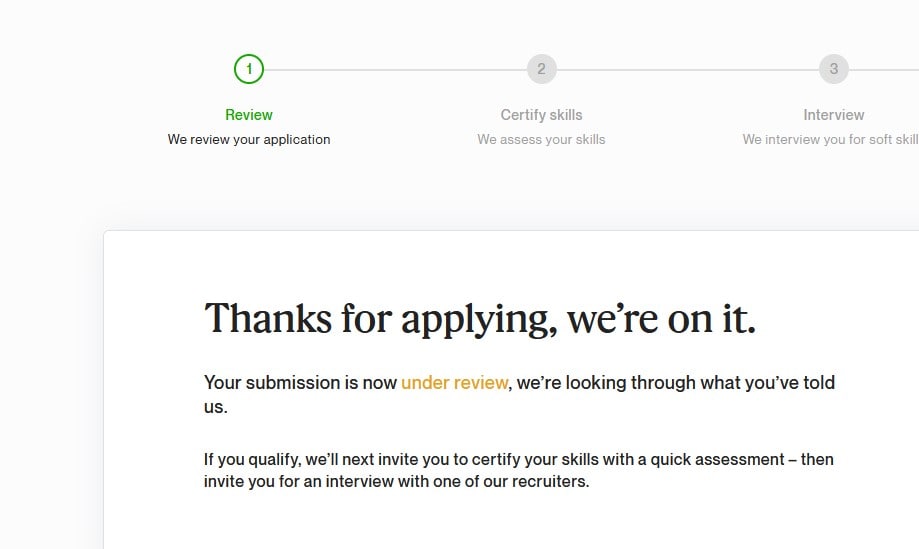The height and width of the screenshot is (549, 919).
Task: Click 'We review your application' text
Action: (249, 139)
